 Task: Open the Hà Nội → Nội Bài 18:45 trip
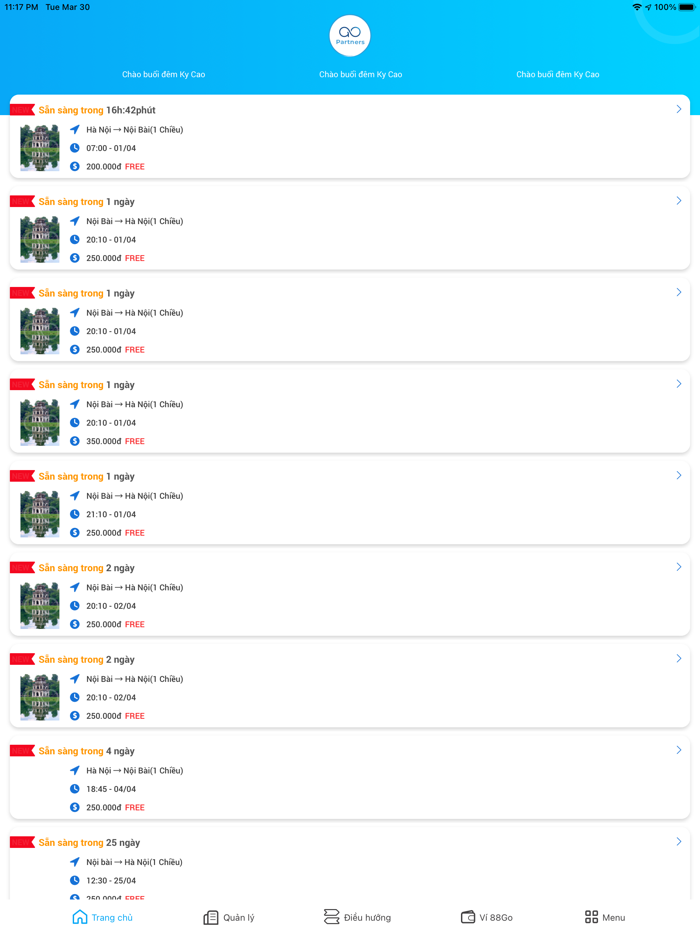click(x=350, y=777)
